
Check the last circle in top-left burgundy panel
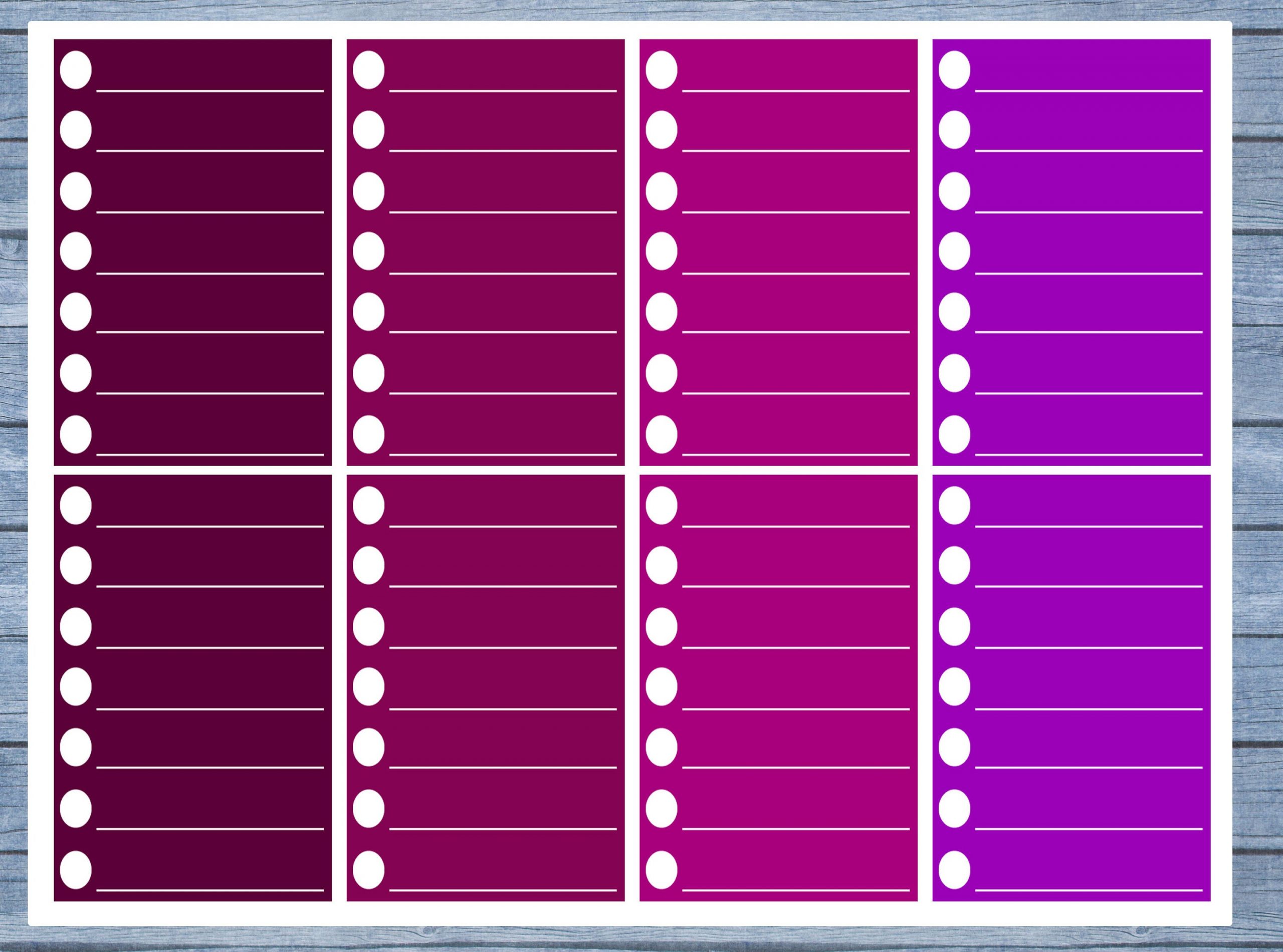(x=76, y=434)
